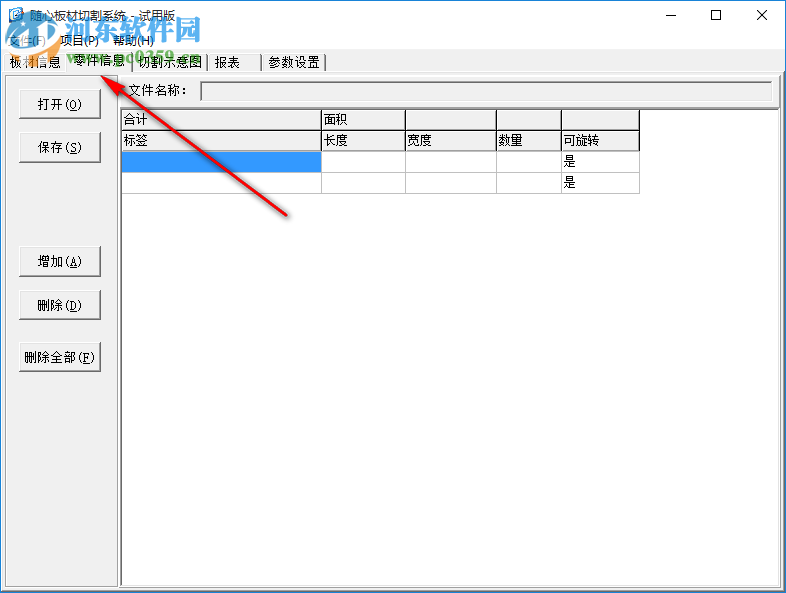Minimize the application window

click(x=671, y=16)
